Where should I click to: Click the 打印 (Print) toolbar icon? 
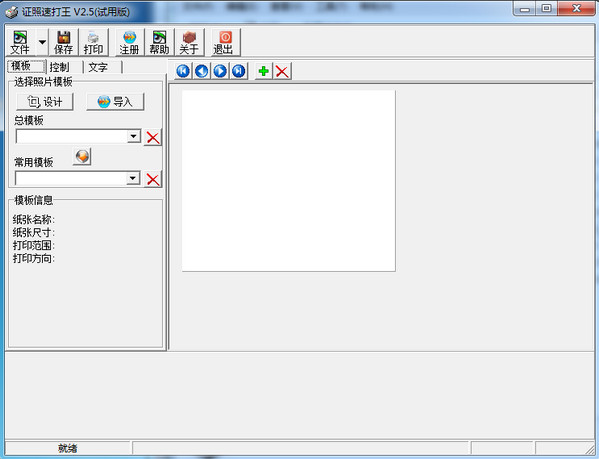click(93, 42)
